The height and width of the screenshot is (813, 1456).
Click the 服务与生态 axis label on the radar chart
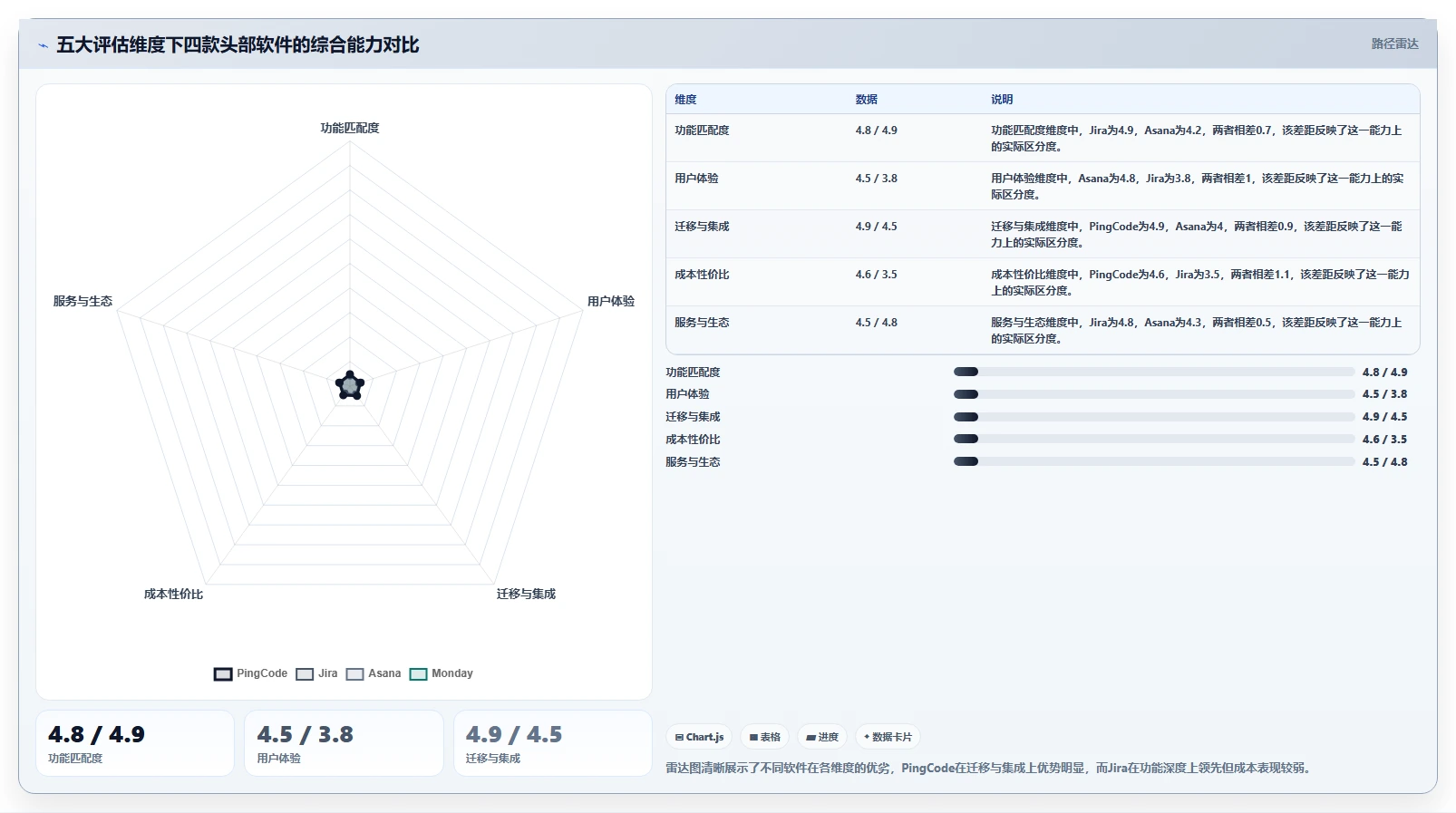tap(83, 301)
